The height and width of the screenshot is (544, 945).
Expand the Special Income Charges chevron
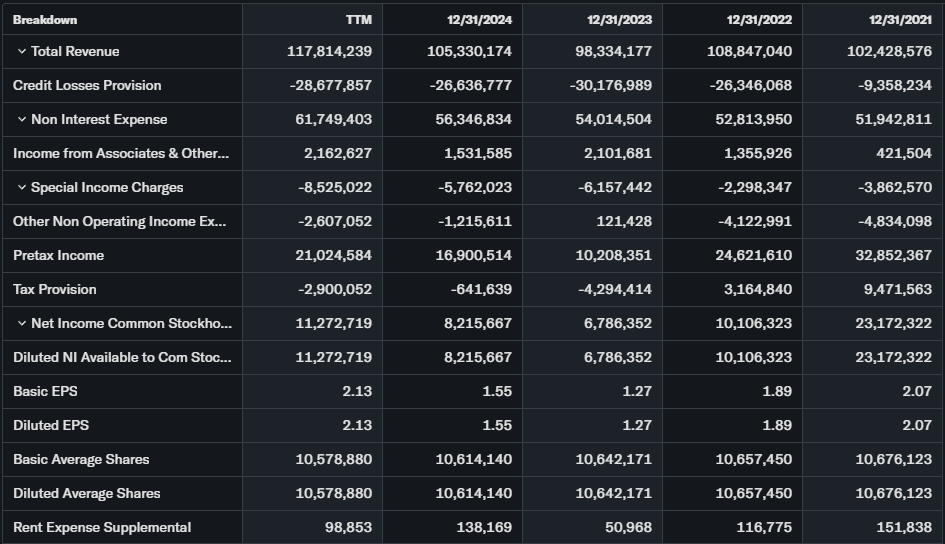21,188
